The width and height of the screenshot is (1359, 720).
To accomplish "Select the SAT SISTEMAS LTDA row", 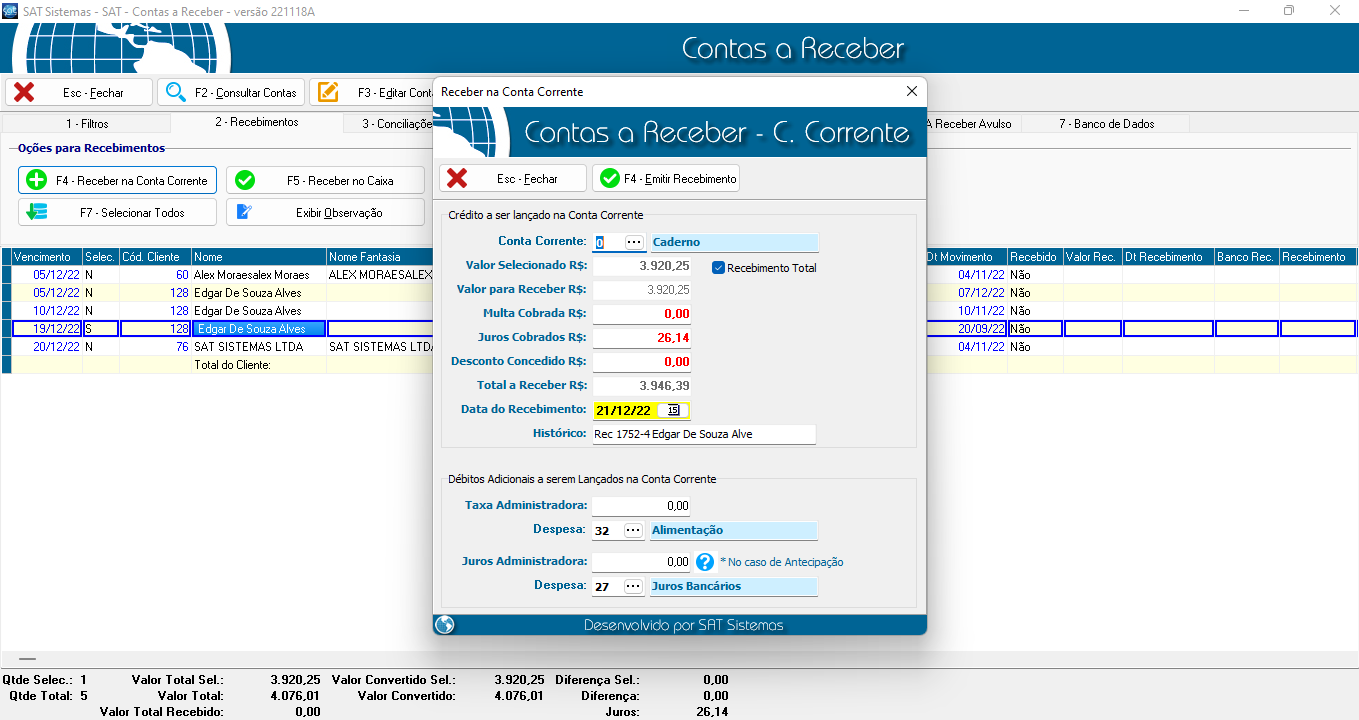I will pyautogui.click(x=258, y=347).
